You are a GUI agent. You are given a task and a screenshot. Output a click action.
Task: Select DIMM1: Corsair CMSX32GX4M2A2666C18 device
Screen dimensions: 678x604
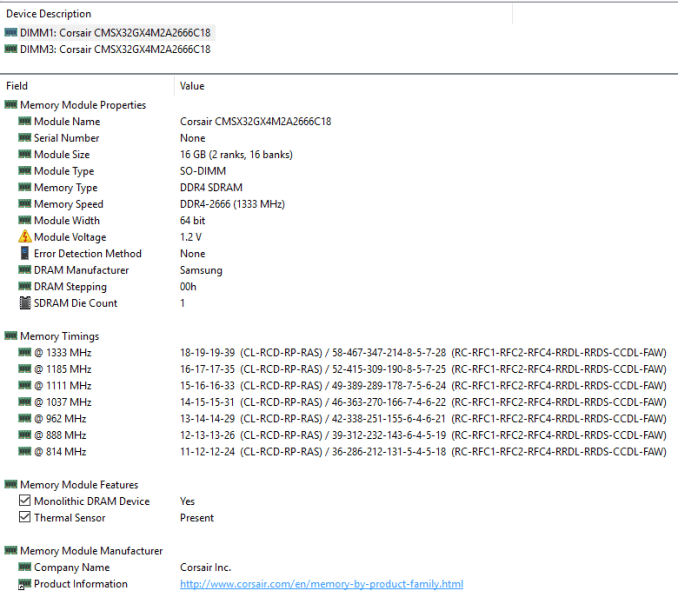coord(115,32)
